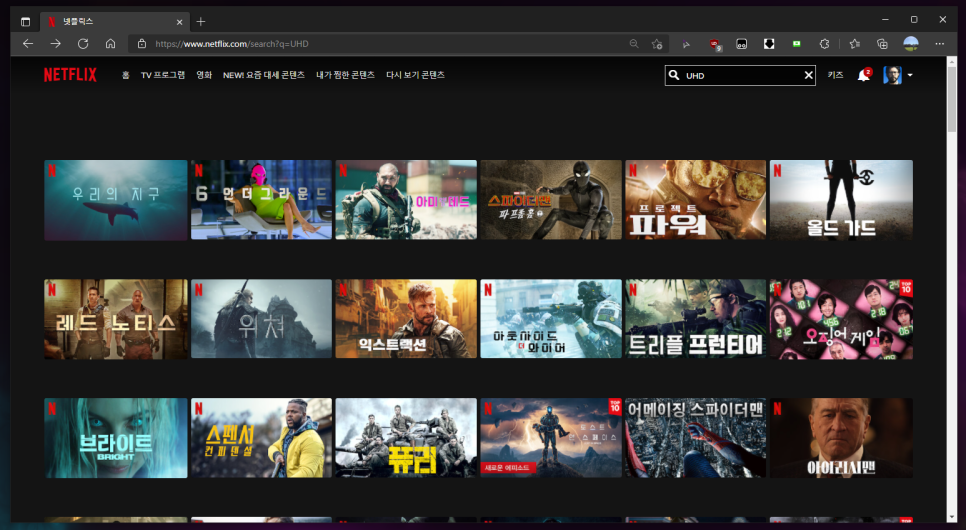The height and width of the screenshot is (530, 966).
Task: Open the Extensions puzzle icon
Action: pos(824,44)
